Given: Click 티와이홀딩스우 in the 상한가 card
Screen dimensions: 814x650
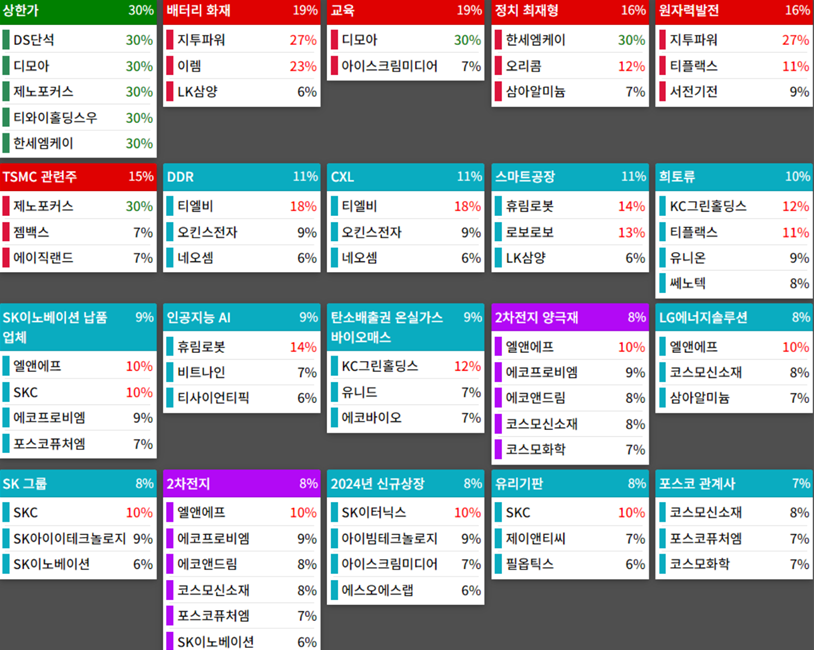Looking at the screenshot, I should tap(78, 118).
